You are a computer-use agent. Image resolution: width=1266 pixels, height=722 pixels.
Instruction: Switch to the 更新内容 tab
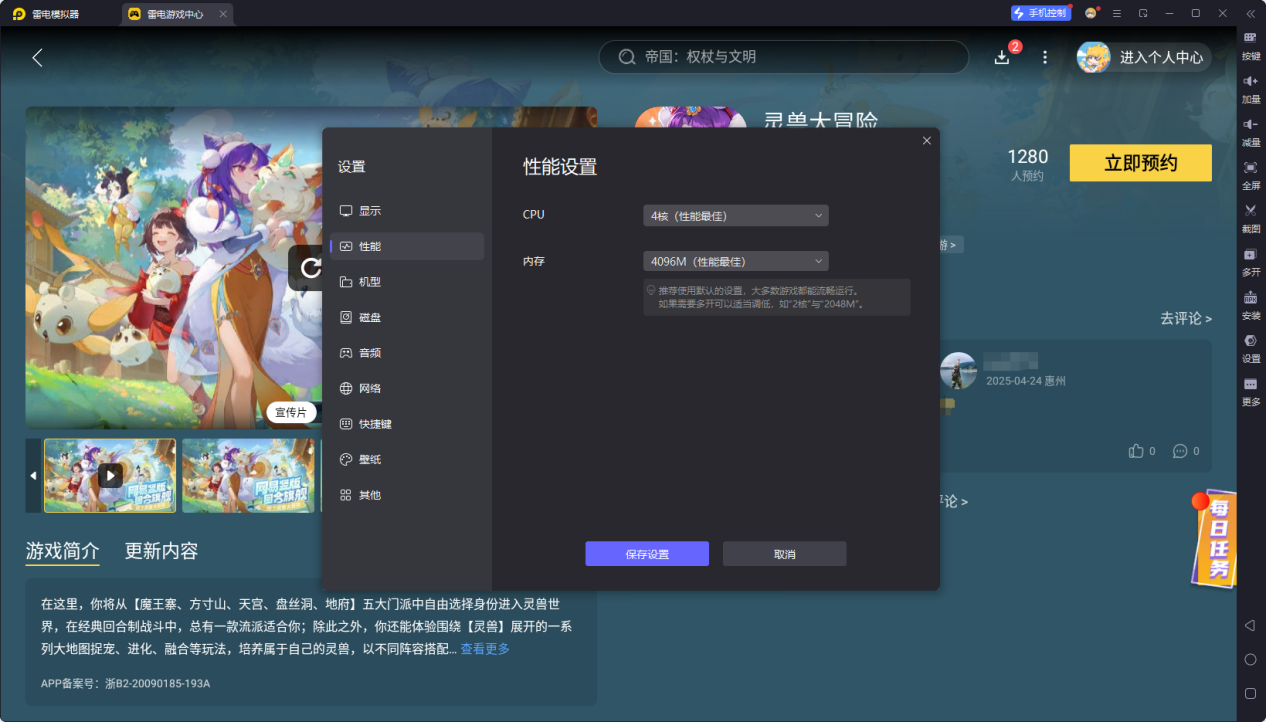tap(161, 551)
